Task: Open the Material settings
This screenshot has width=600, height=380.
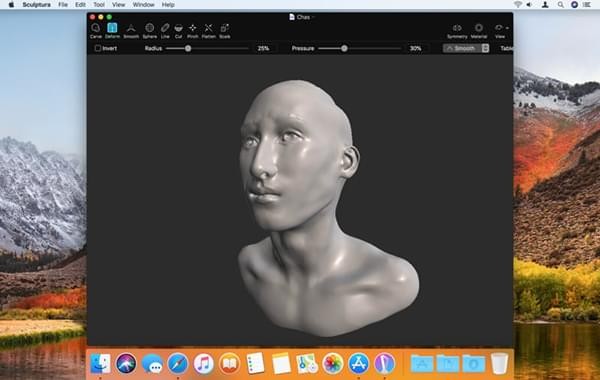Action: (479, 31)
